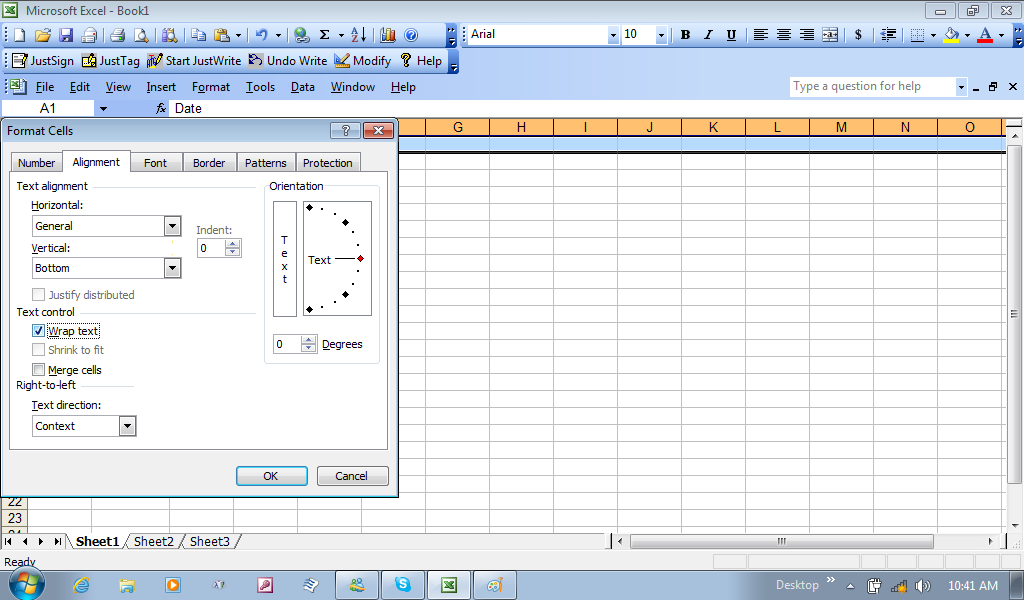Cancel the Format Cells dialog

pos(352,476)
